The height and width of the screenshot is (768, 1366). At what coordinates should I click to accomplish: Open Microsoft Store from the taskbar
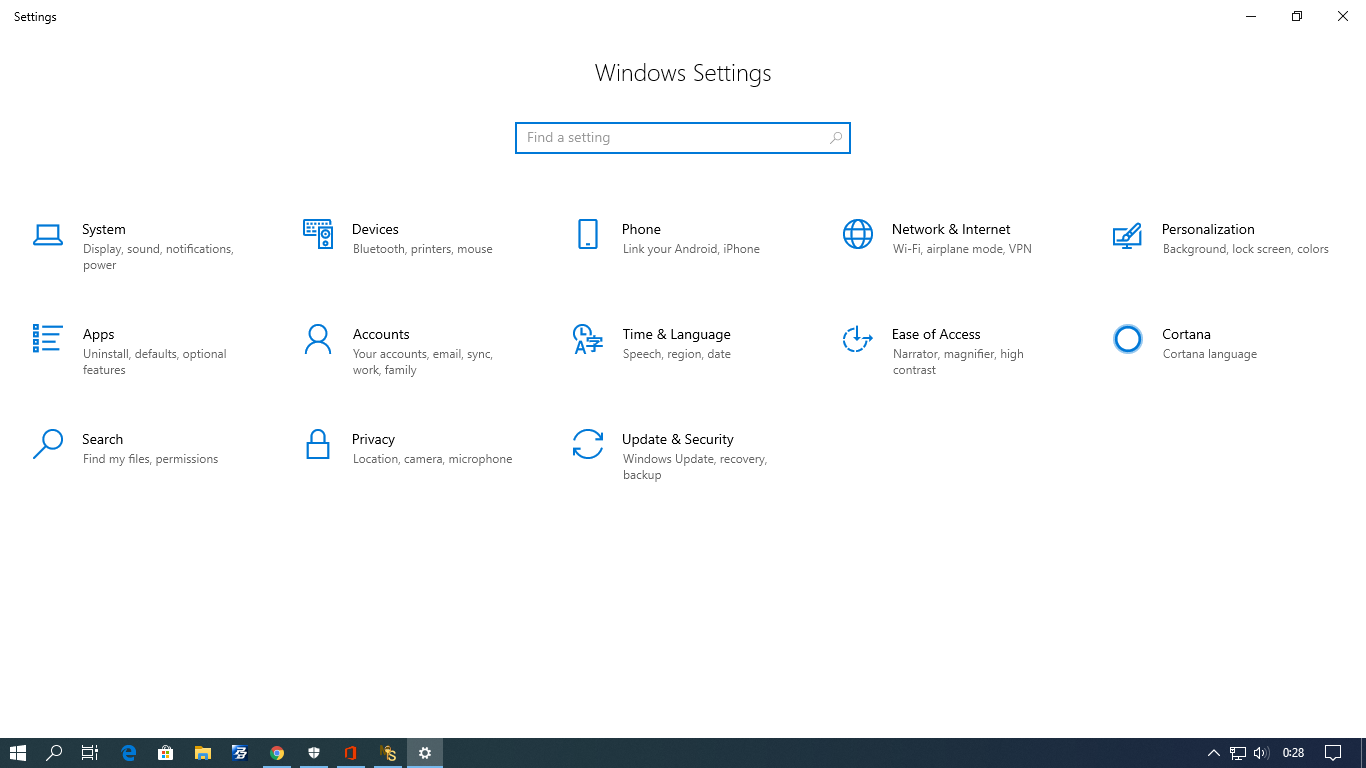166,753
